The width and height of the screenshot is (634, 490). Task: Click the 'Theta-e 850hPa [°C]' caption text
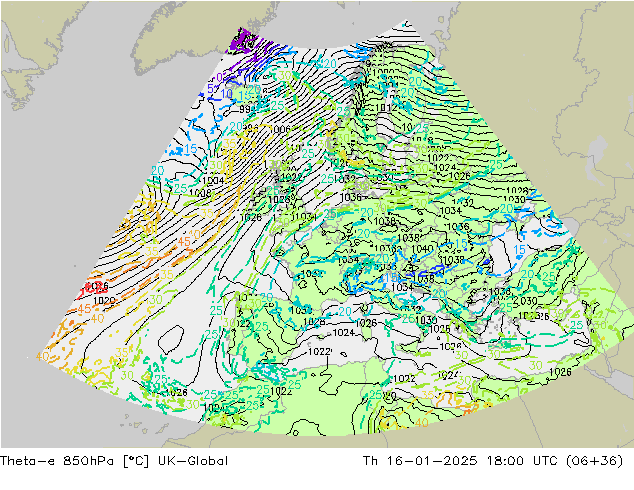point(74,461)
